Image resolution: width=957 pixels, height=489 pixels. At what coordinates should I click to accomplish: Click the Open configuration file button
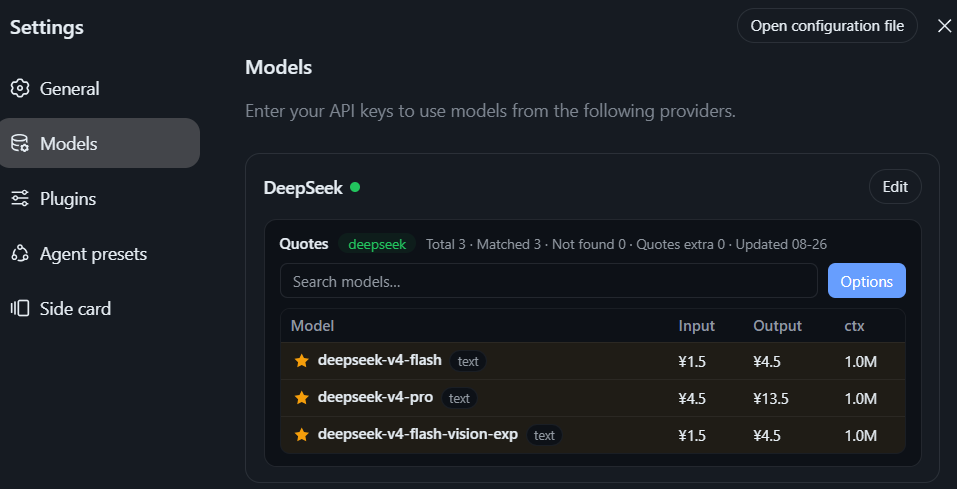tap(827, 26)
